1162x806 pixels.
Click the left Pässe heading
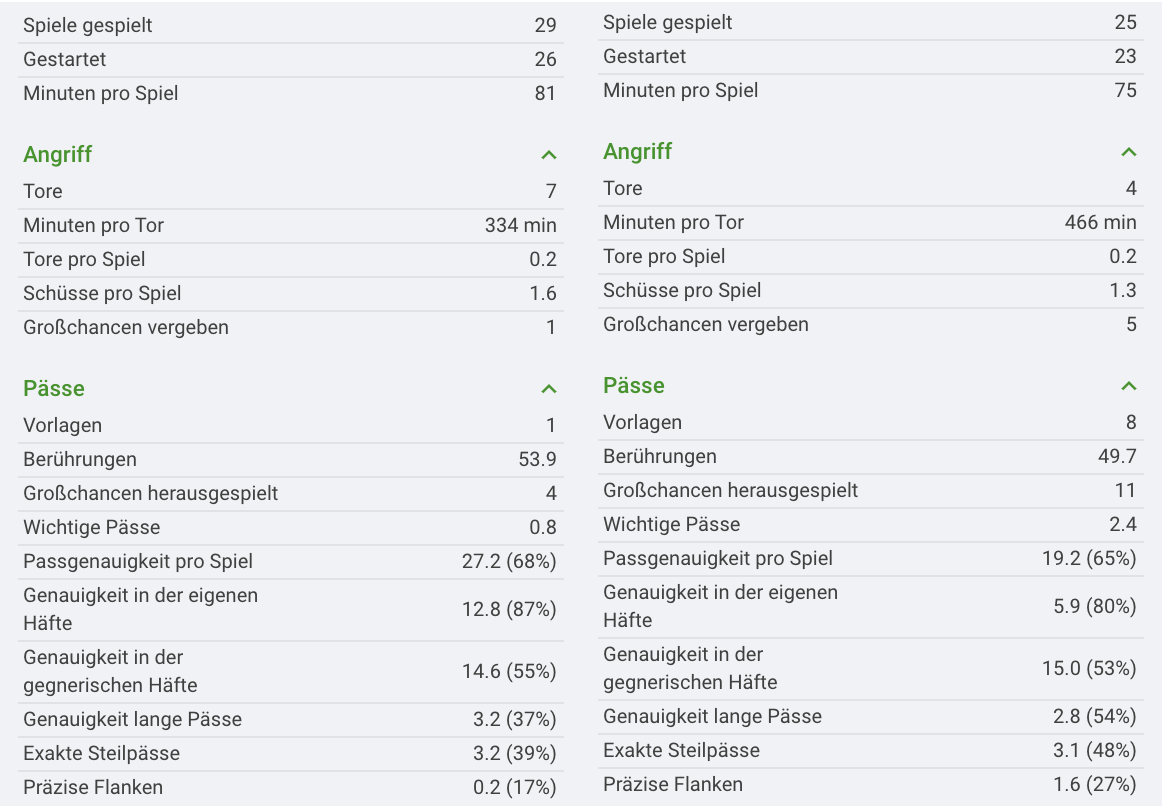click(53, 388)
